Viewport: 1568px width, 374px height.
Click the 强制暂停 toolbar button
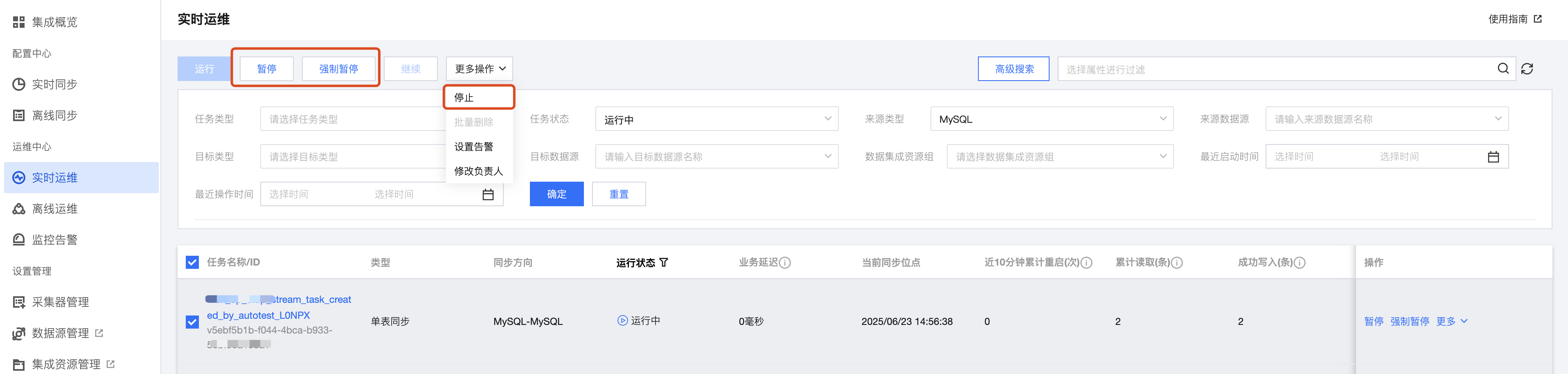338,69
